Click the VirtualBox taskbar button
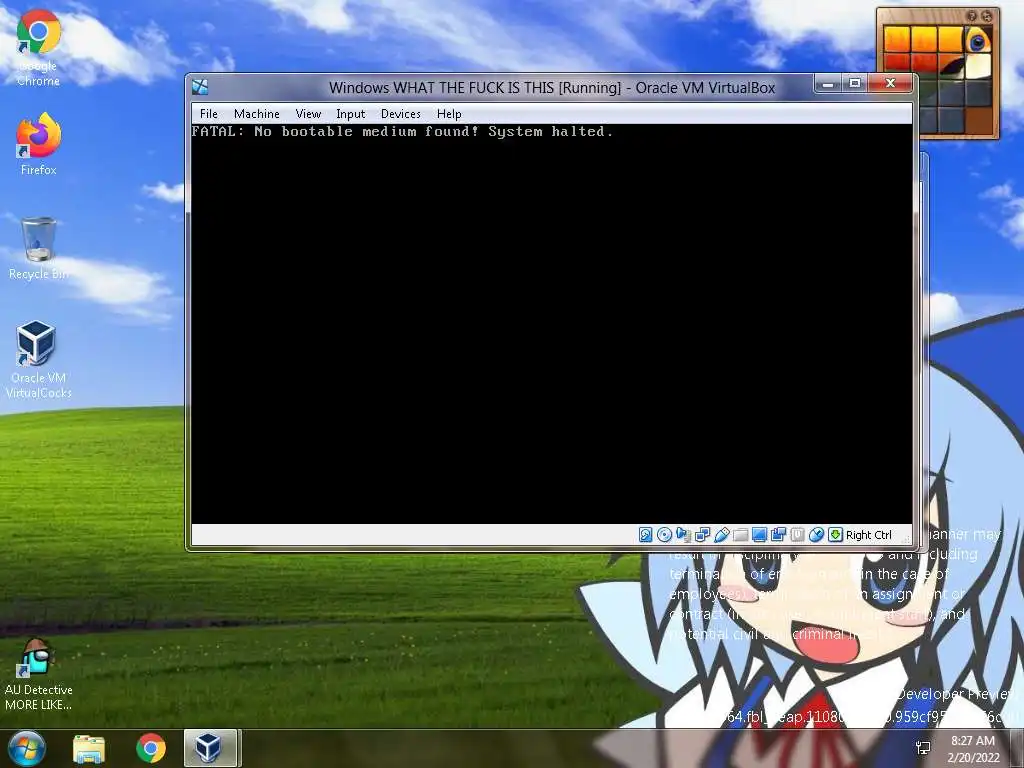The height and width of the screenshot is (768, 1024). (210, 748)
